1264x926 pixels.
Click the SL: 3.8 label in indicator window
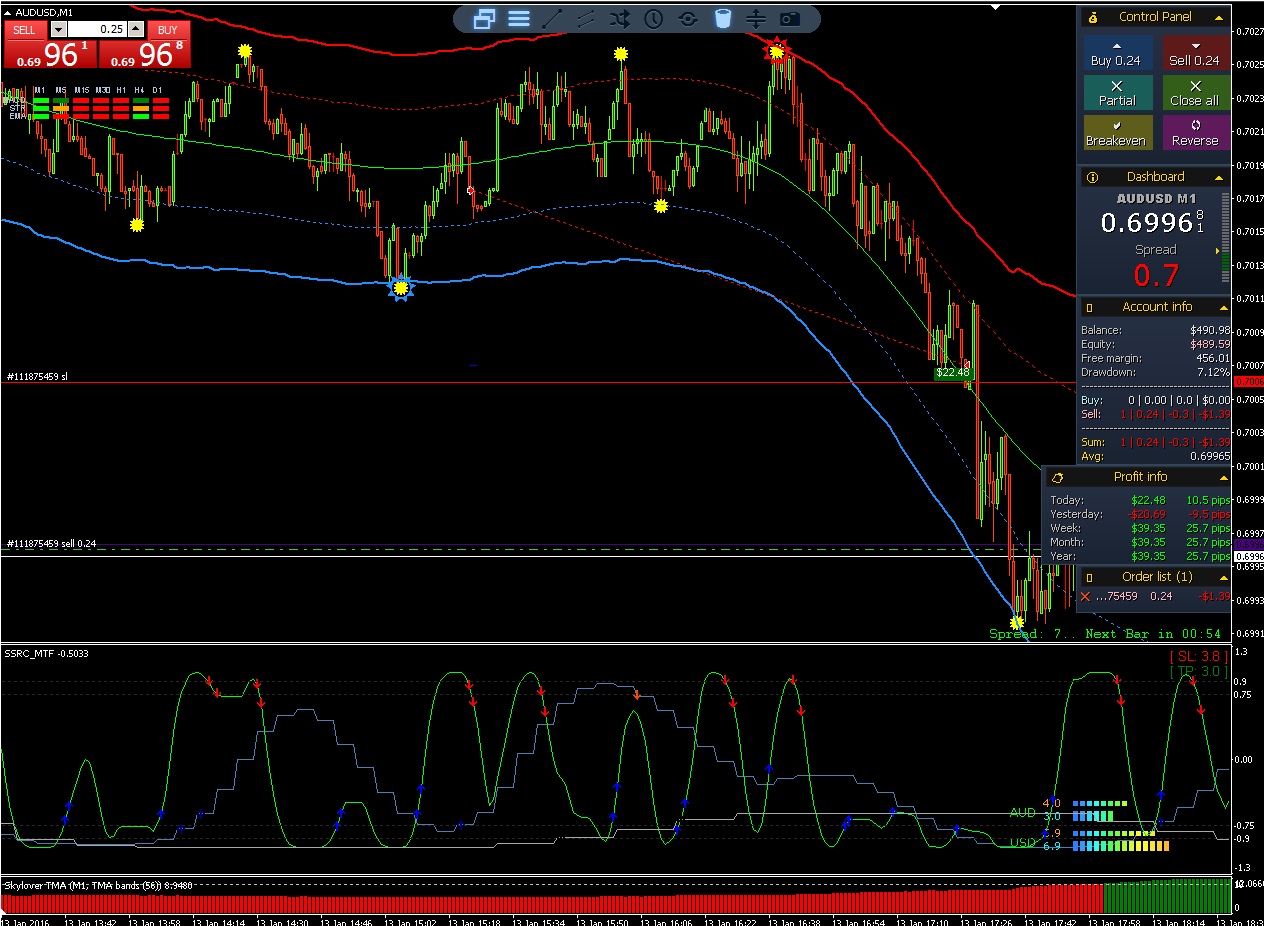click(1201, 657)
